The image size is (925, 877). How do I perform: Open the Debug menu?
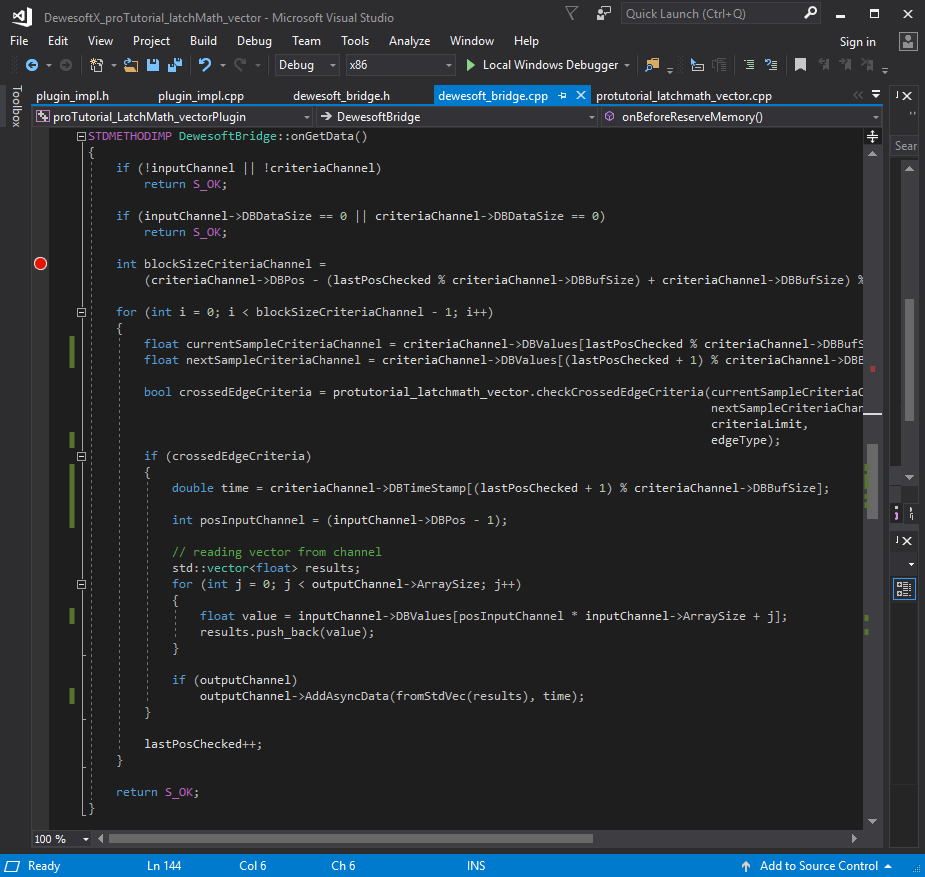coord(254,41)
